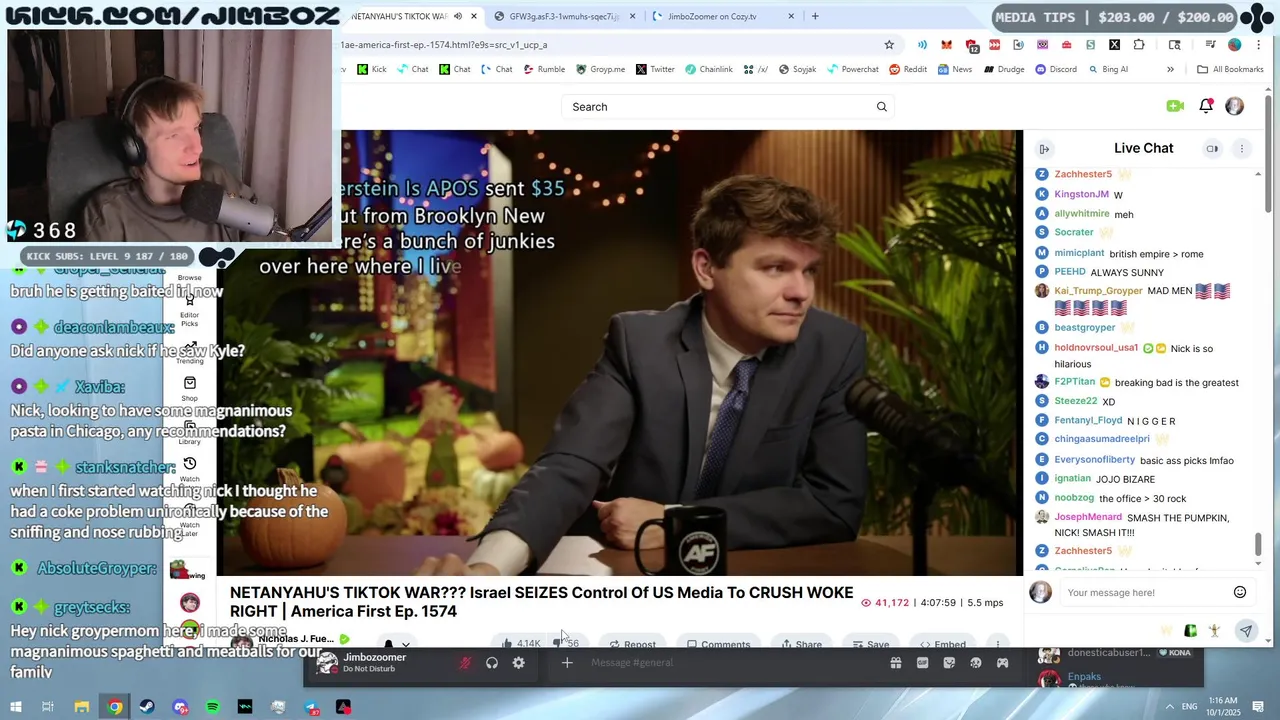The width and height of the screenshot is (1280, 720).
Task: Open the Rumble bookmark
Action: pos(543,70)
